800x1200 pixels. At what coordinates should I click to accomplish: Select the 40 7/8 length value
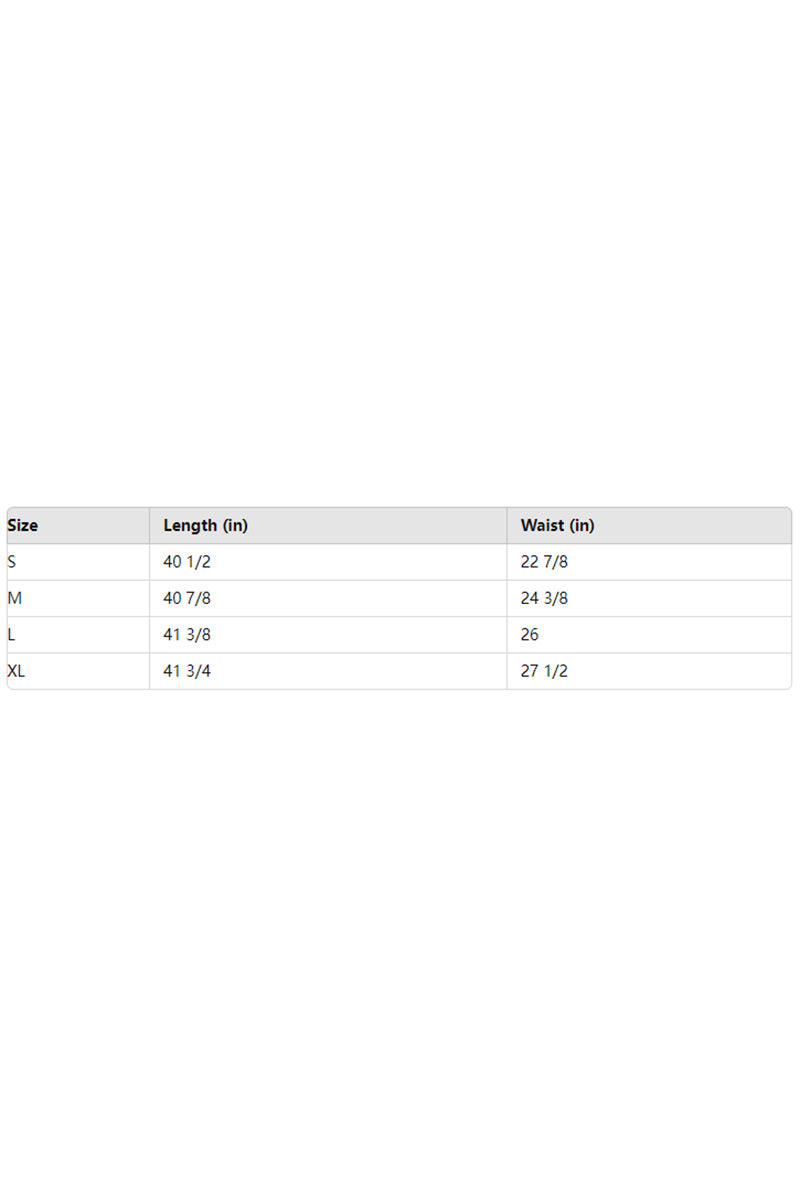(x=187, y=598)
